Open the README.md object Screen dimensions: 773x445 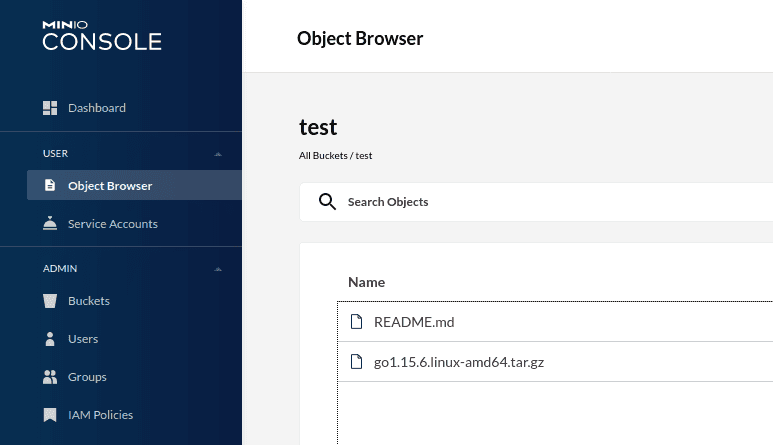(414, 322)
